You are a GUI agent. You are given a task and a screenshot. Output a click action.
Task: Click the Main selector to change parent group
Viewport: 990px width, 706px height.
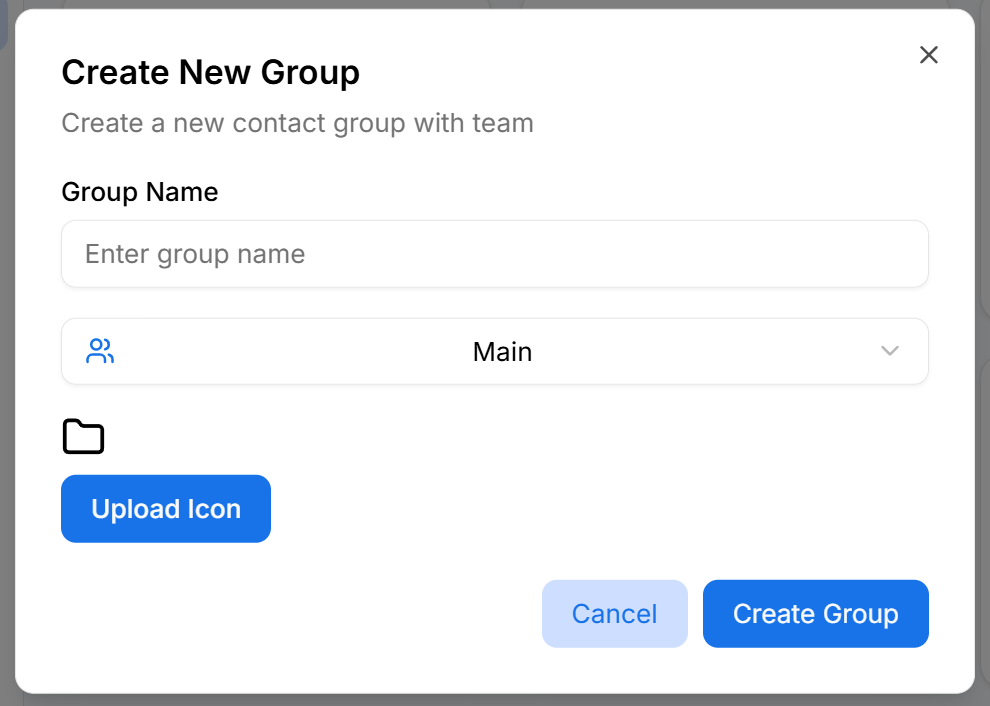[495, 351]
